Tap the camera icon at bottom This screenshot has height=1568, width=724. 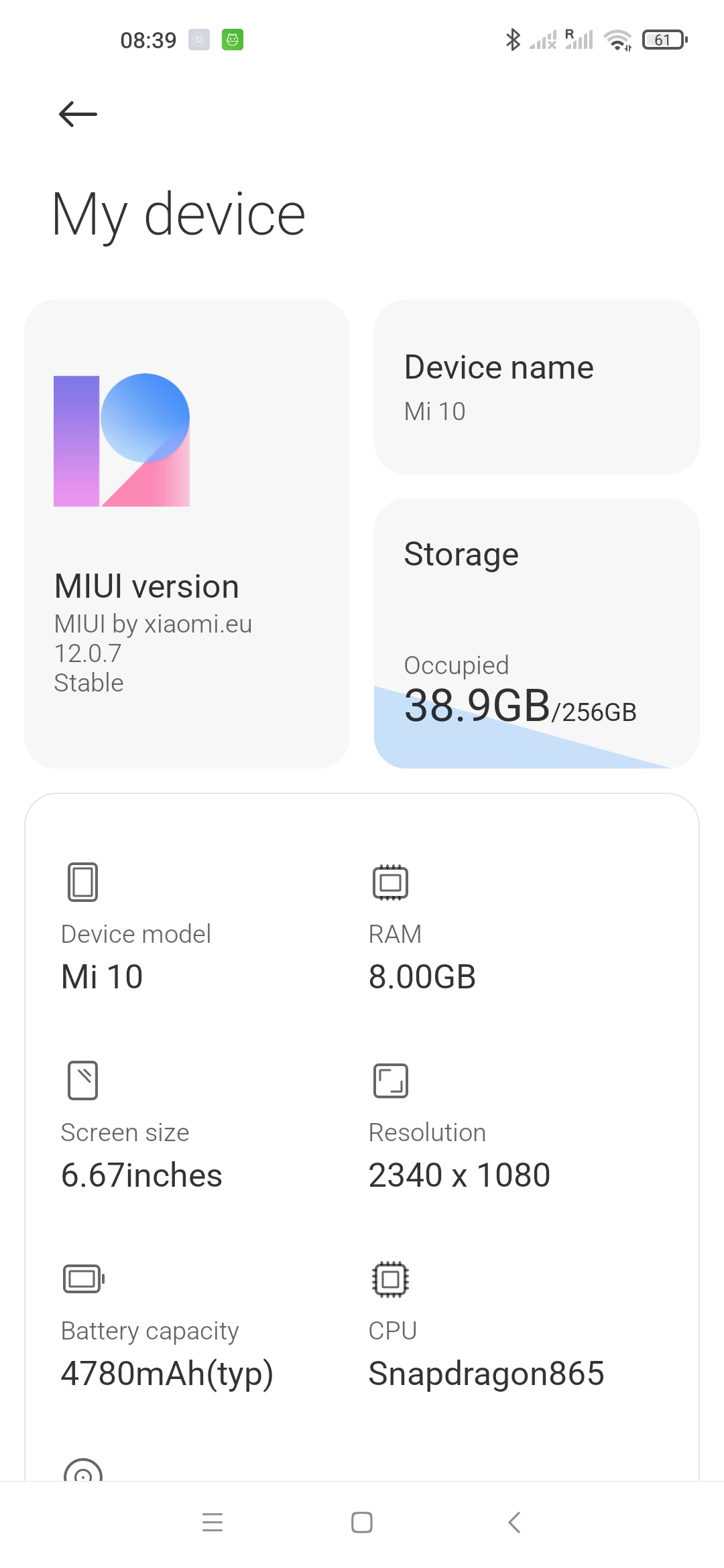click(x=83, y=1469)
